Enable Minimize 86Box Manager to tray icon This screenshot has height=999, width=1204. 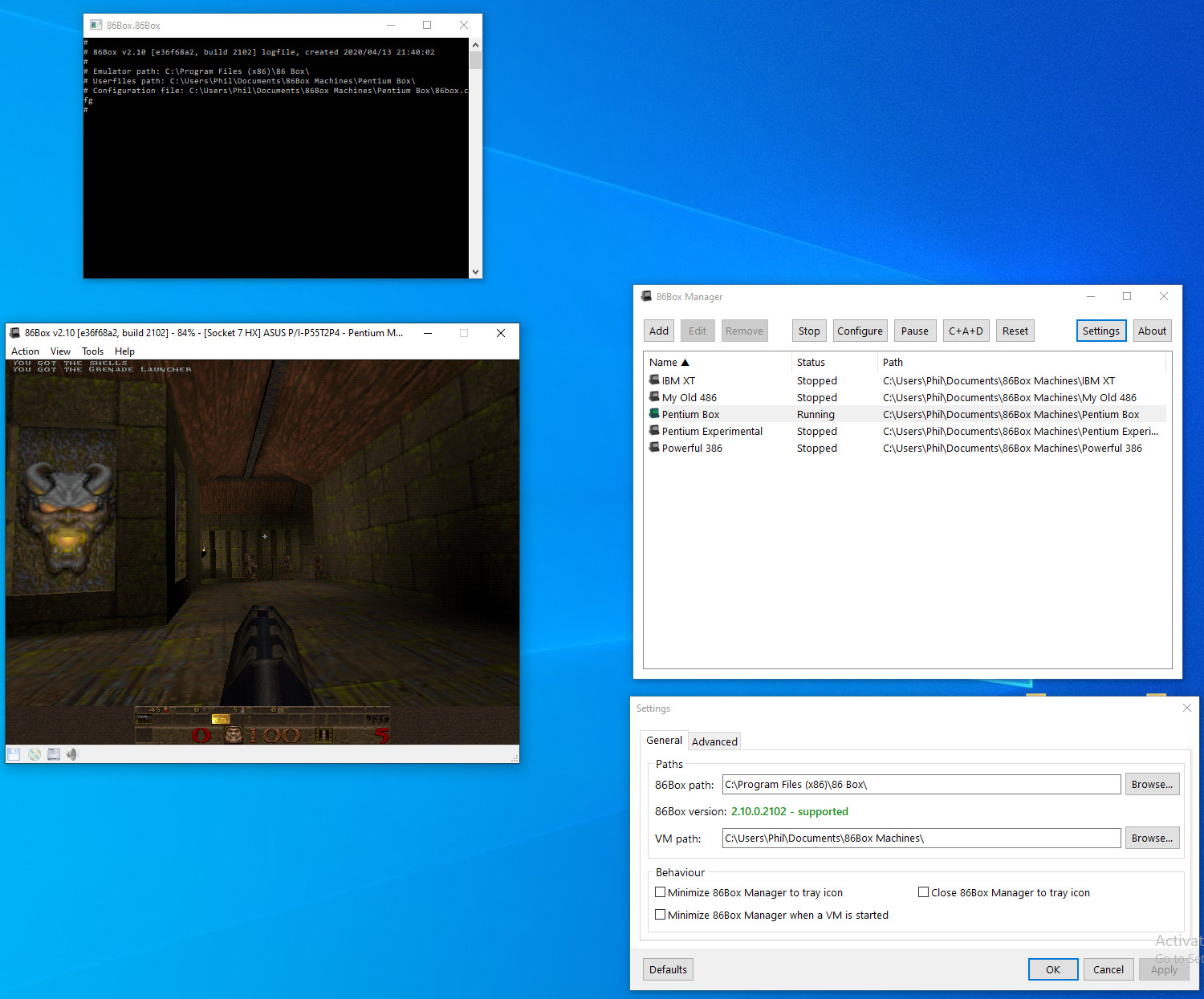(x=660, y=891)
